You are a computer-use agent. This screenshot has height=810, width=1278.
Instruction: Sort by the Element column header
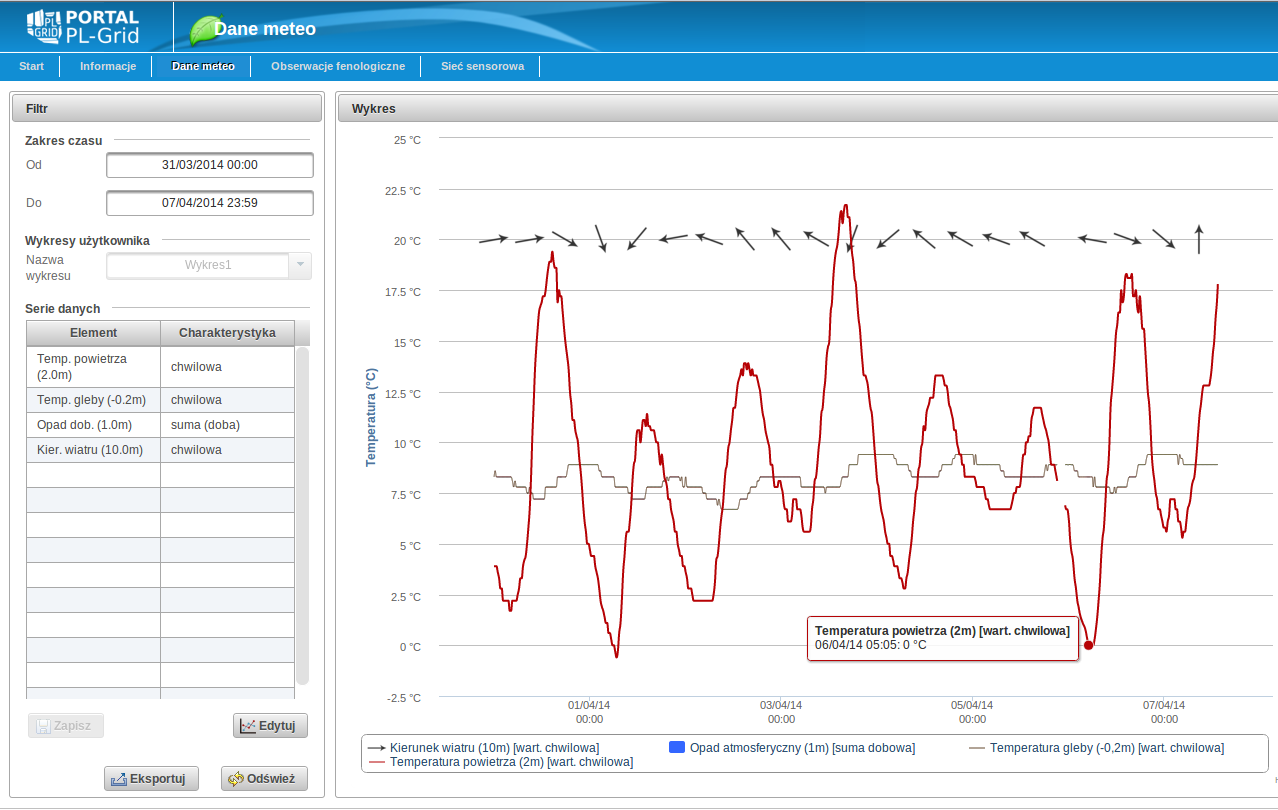93,333
